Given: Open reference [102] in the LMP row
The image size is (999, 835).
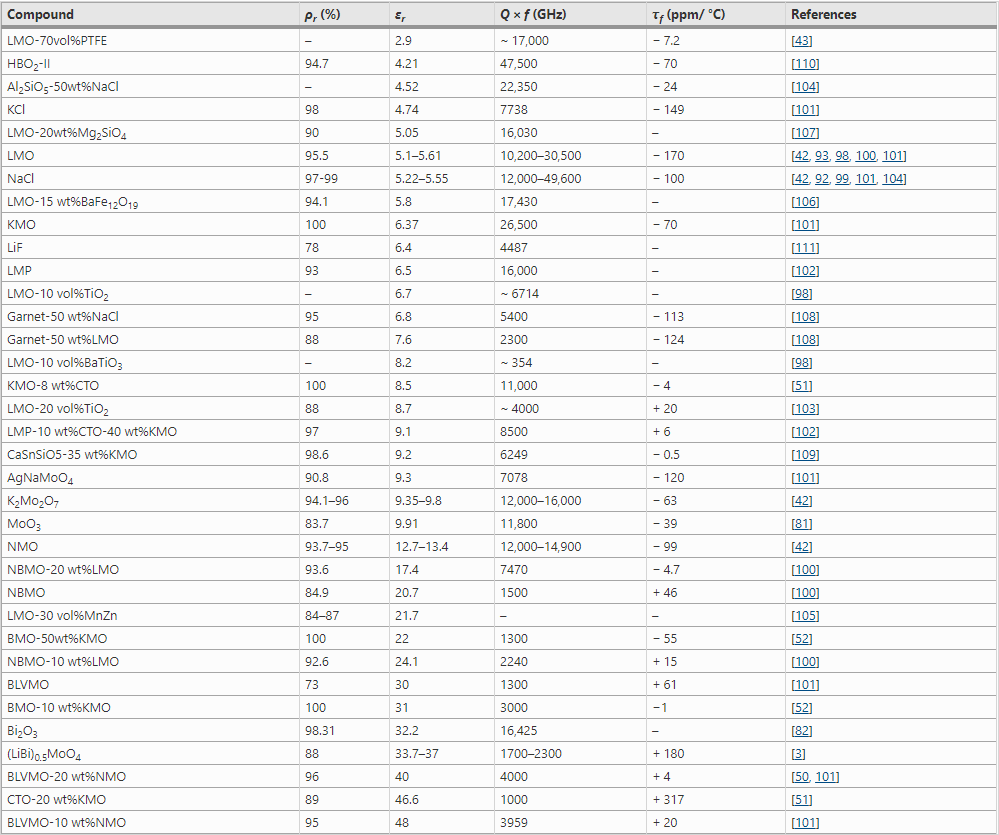Looking at the screenshot, I should (x=805, y=270).
